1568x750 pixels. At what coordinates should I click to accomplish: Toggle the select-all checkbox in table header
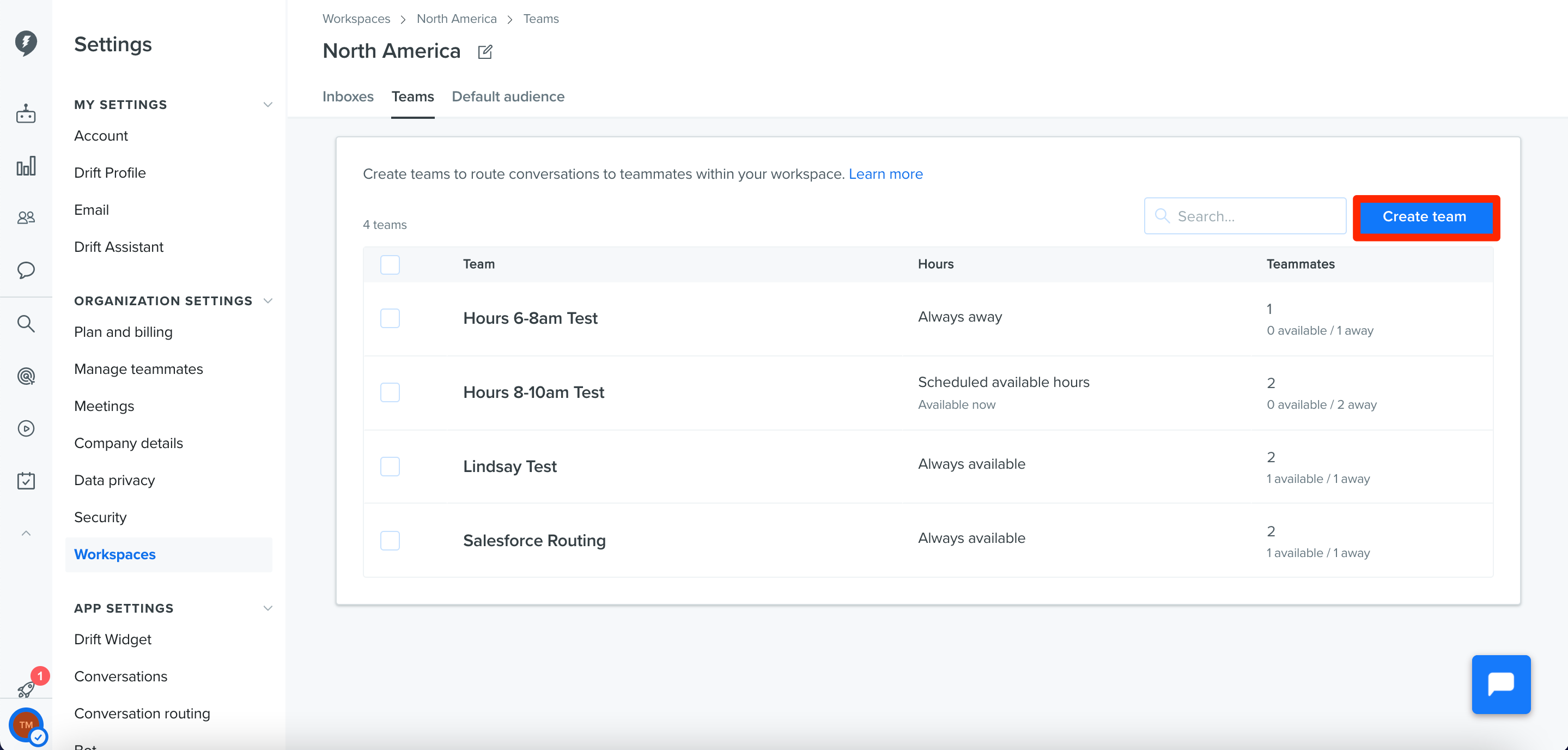[390, 265]
